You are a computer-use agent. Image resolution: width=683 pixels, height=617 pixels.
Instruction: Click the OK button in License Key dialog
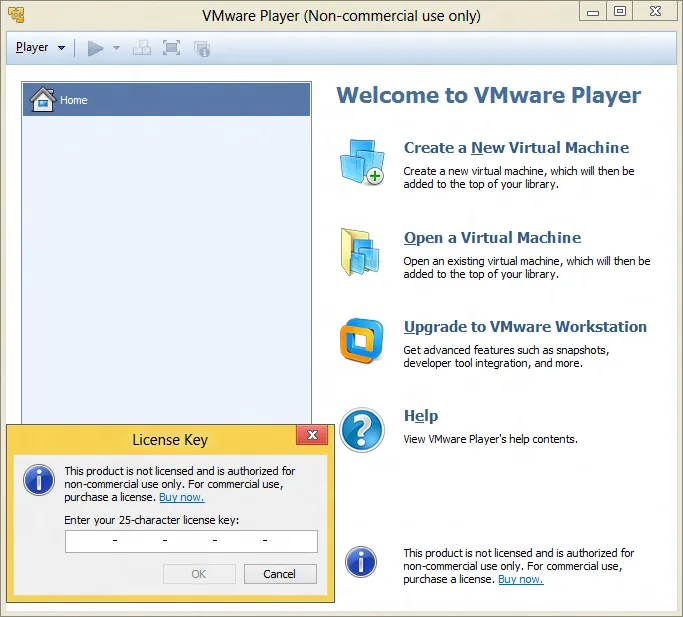(199, 574)
